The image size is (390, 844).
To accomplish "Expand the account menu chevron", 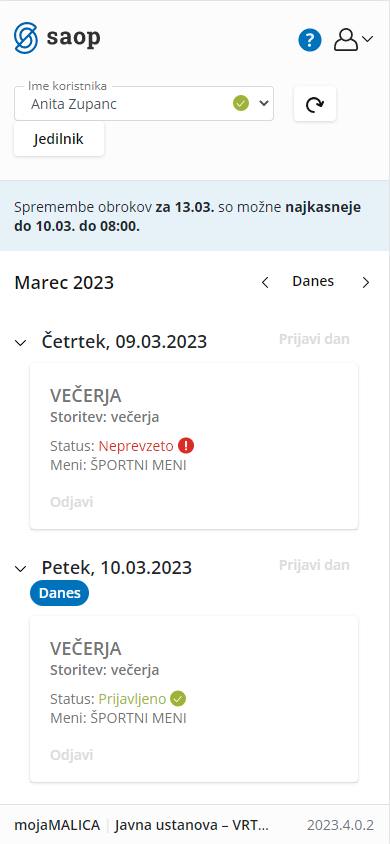I will [x=367, y=39].
